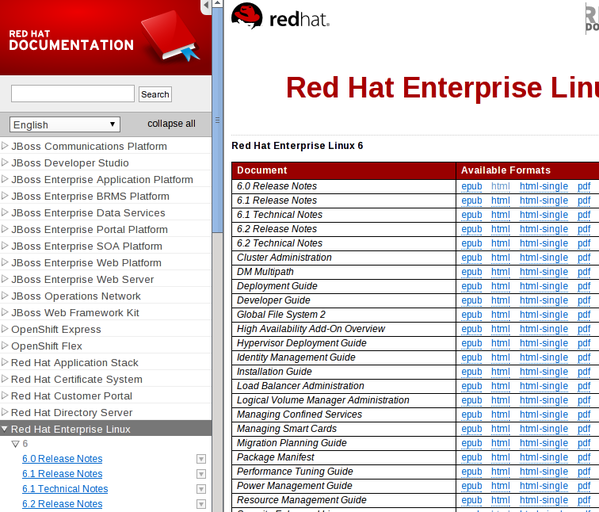The width and height of the screenshot is (599, 512).
Task: Expand the Red Hat Application Stack node
Action: (5, 362)
